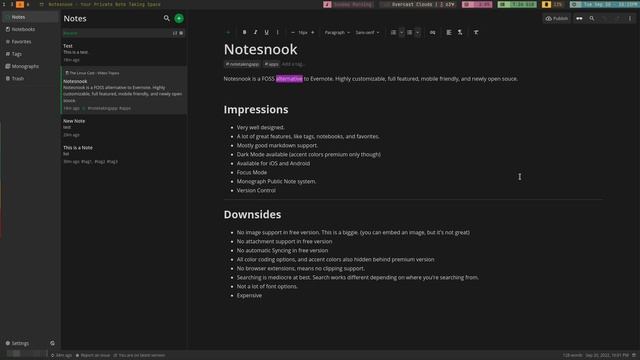Click the word count in status bar
The height and width of the screenshot is (360, 640).
[573, 356]
